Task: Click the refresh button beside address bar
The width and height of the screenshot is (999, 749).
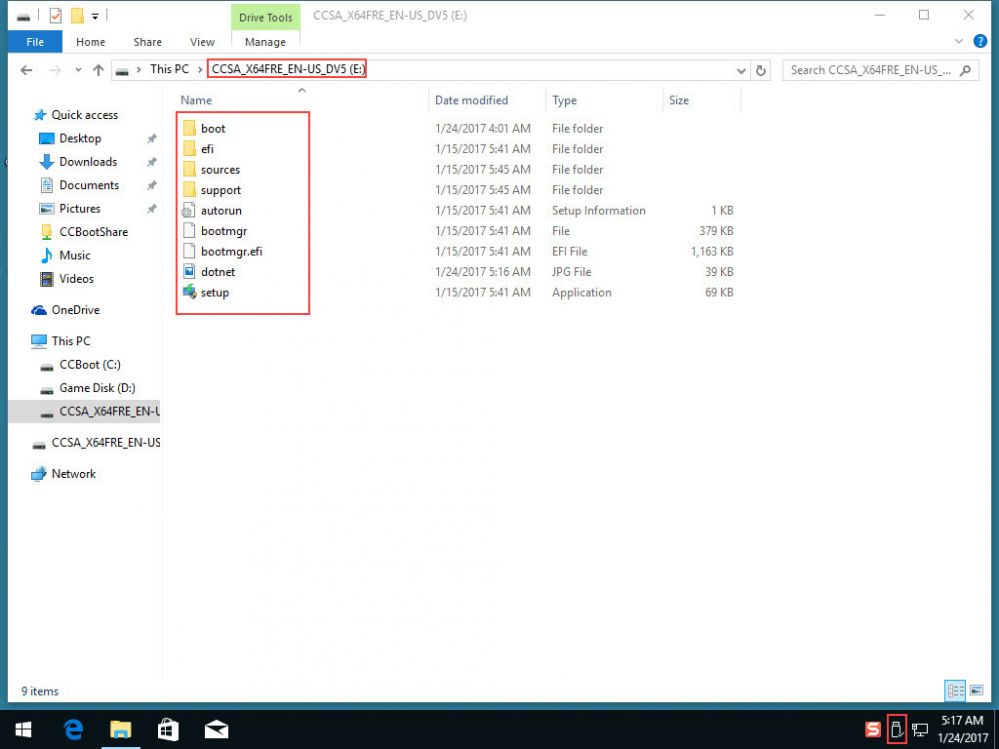Action: click(x=761, y=70)
